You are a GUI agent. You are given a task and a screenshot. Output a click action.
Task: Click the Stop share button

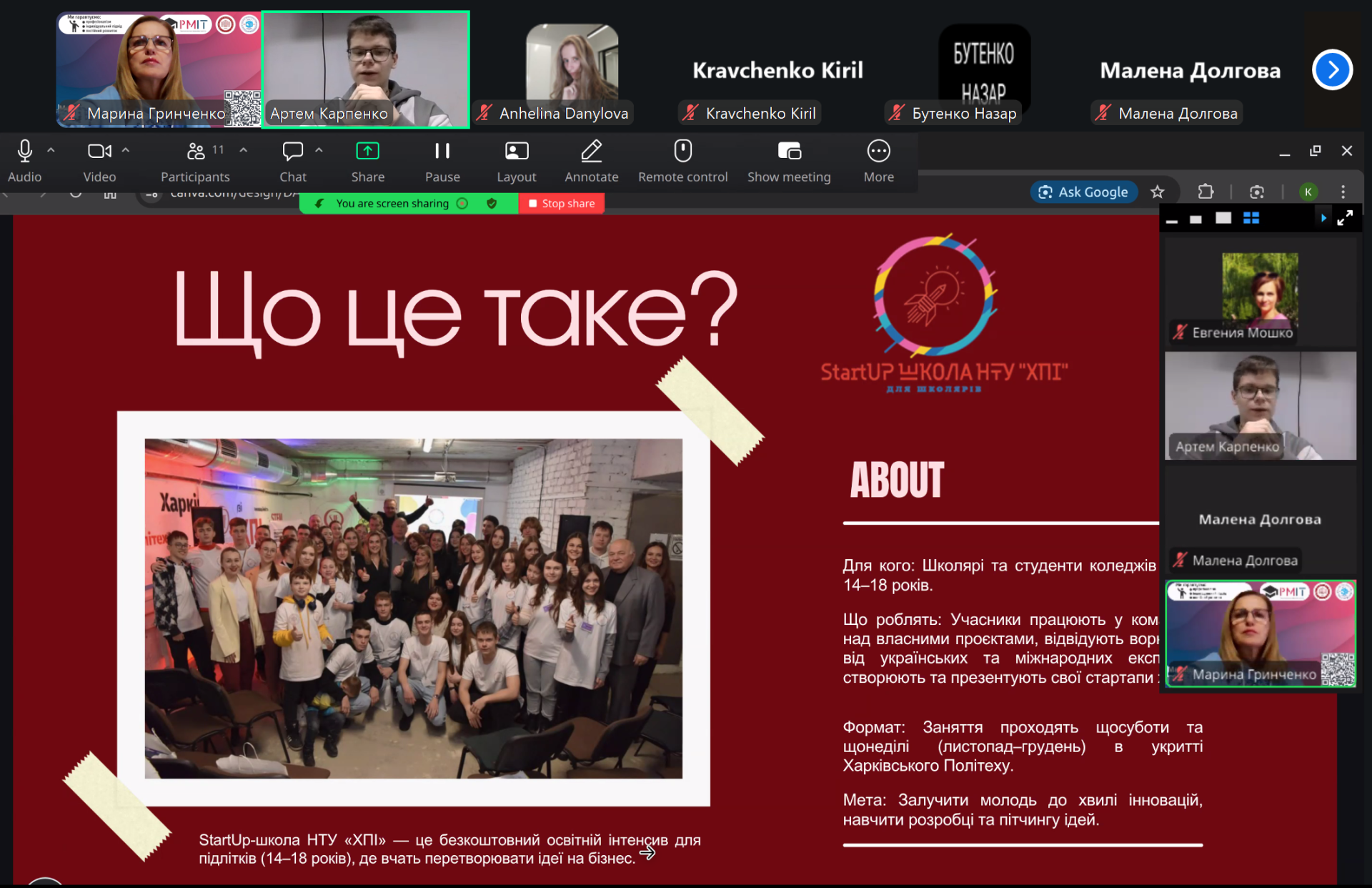point(562,204)
